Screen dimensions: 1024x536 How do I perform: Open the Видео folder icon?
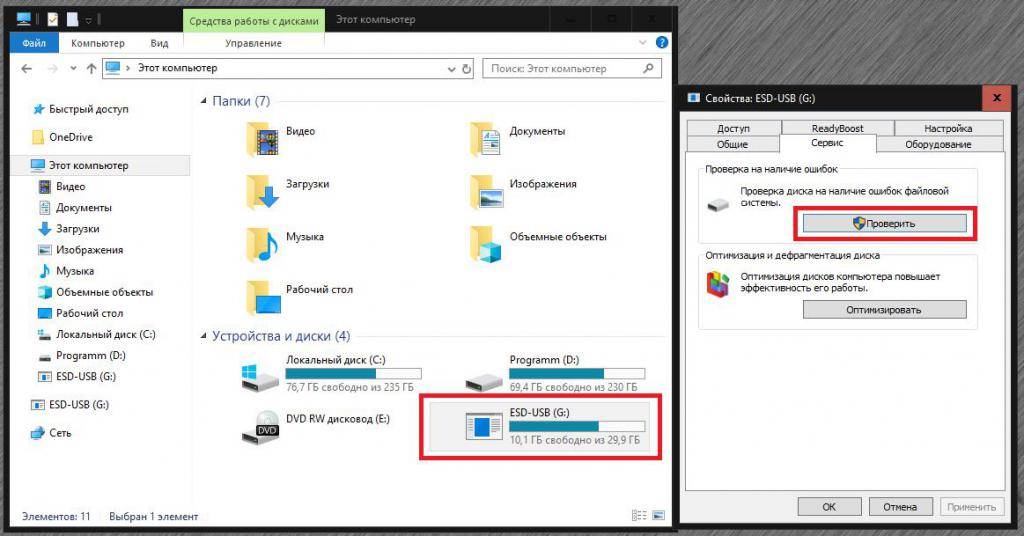coord(264,140)
